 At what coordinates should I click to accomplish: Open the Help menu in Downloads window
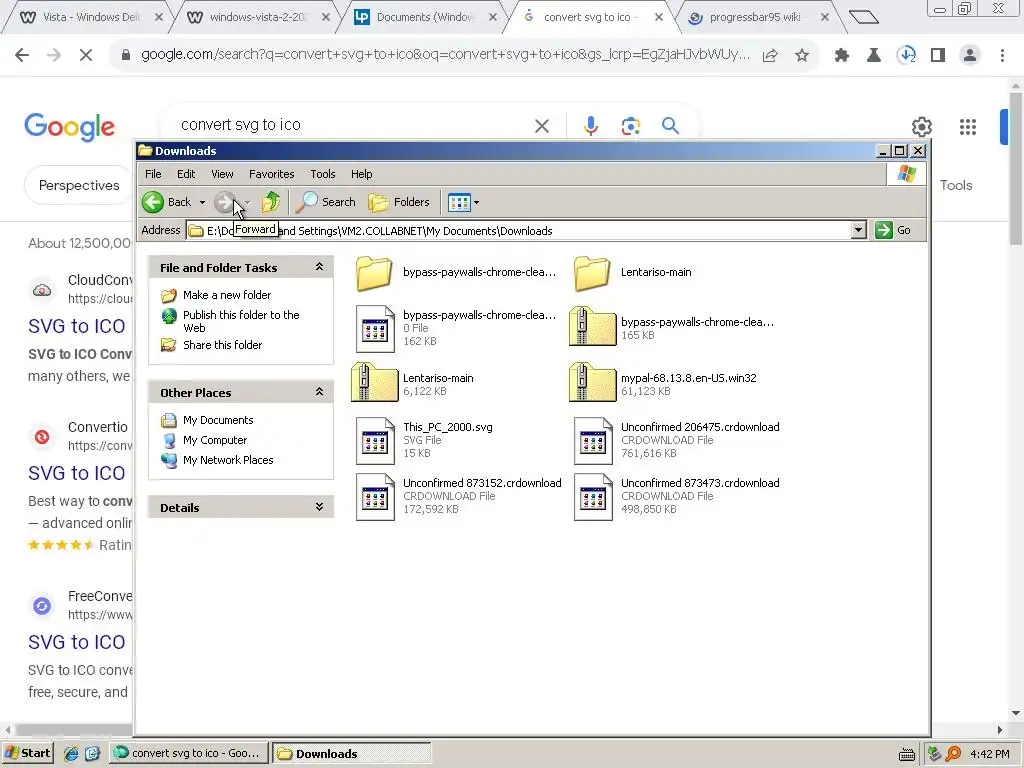pyautogui.click(x=361, y=174)
